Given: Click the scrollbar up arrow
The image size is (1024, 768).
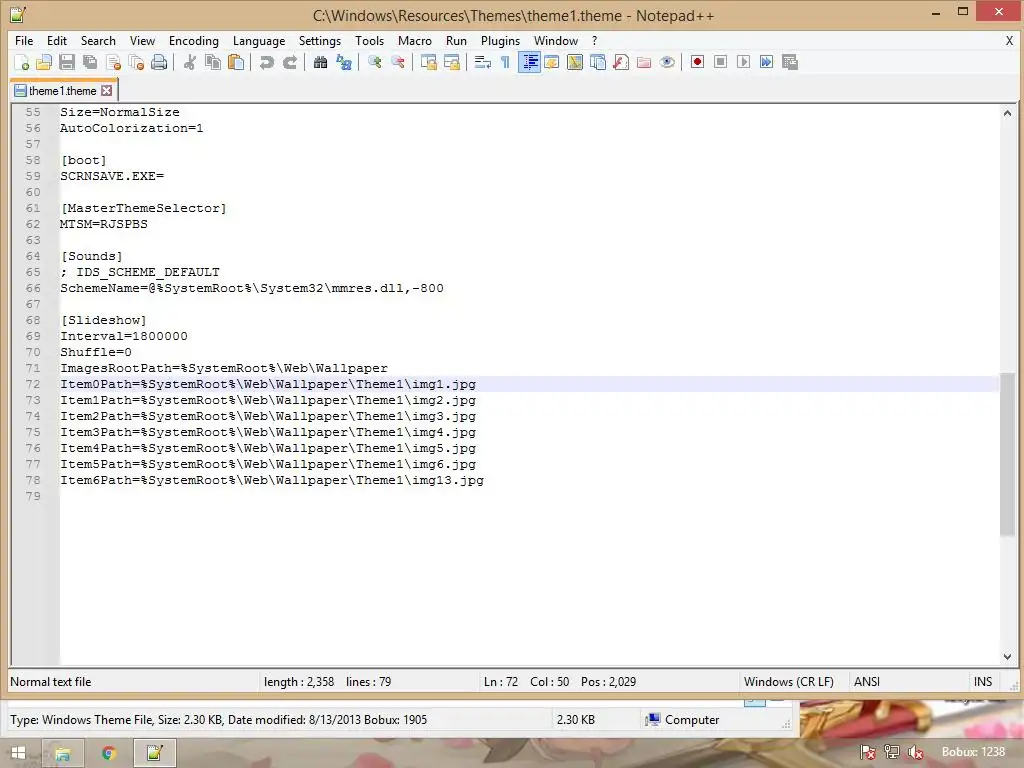Looking at the screenshot, I should pos(1007,113).
